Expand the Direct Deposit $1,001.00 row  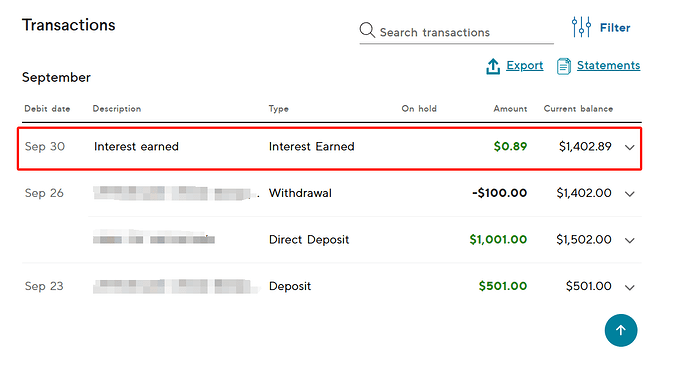coord(630,241)
